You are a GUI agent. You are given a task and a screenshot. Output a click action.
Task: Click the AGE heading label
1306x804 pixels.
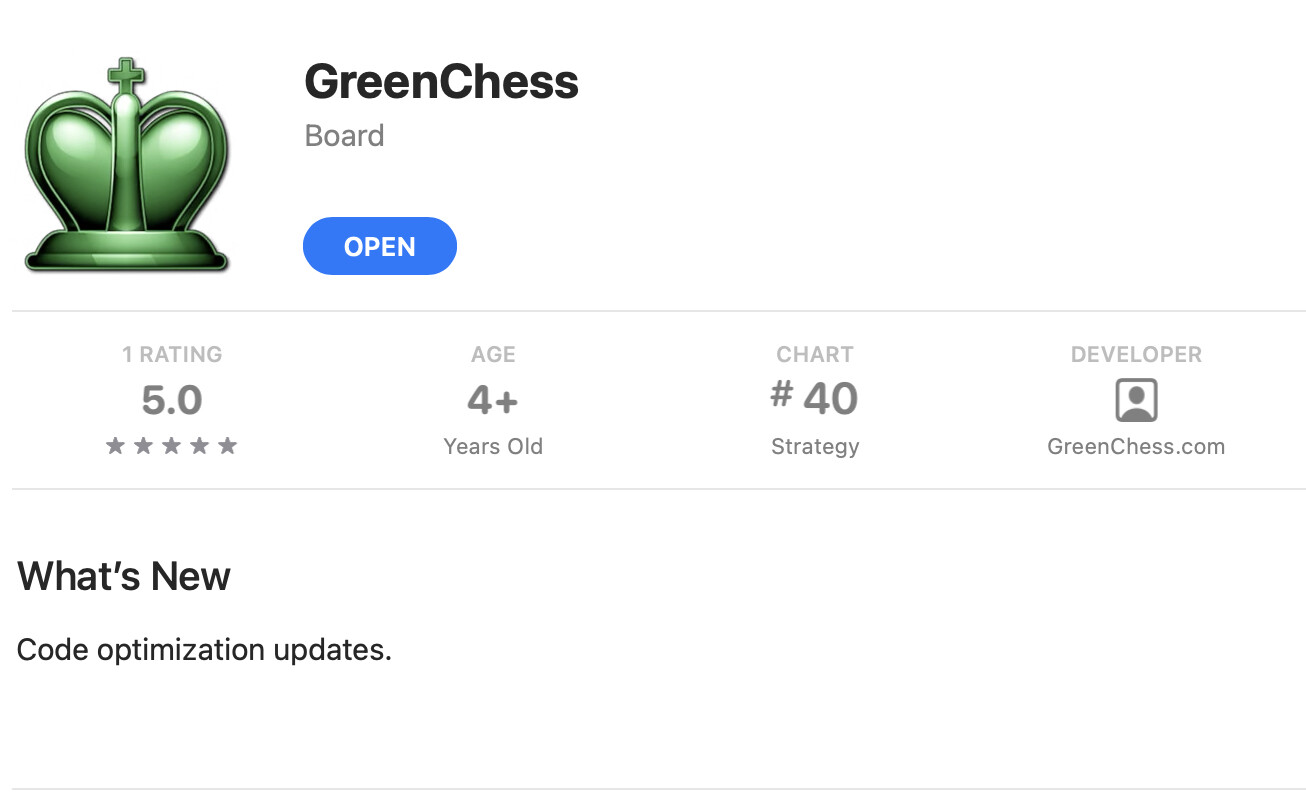[x=493, y=354]
